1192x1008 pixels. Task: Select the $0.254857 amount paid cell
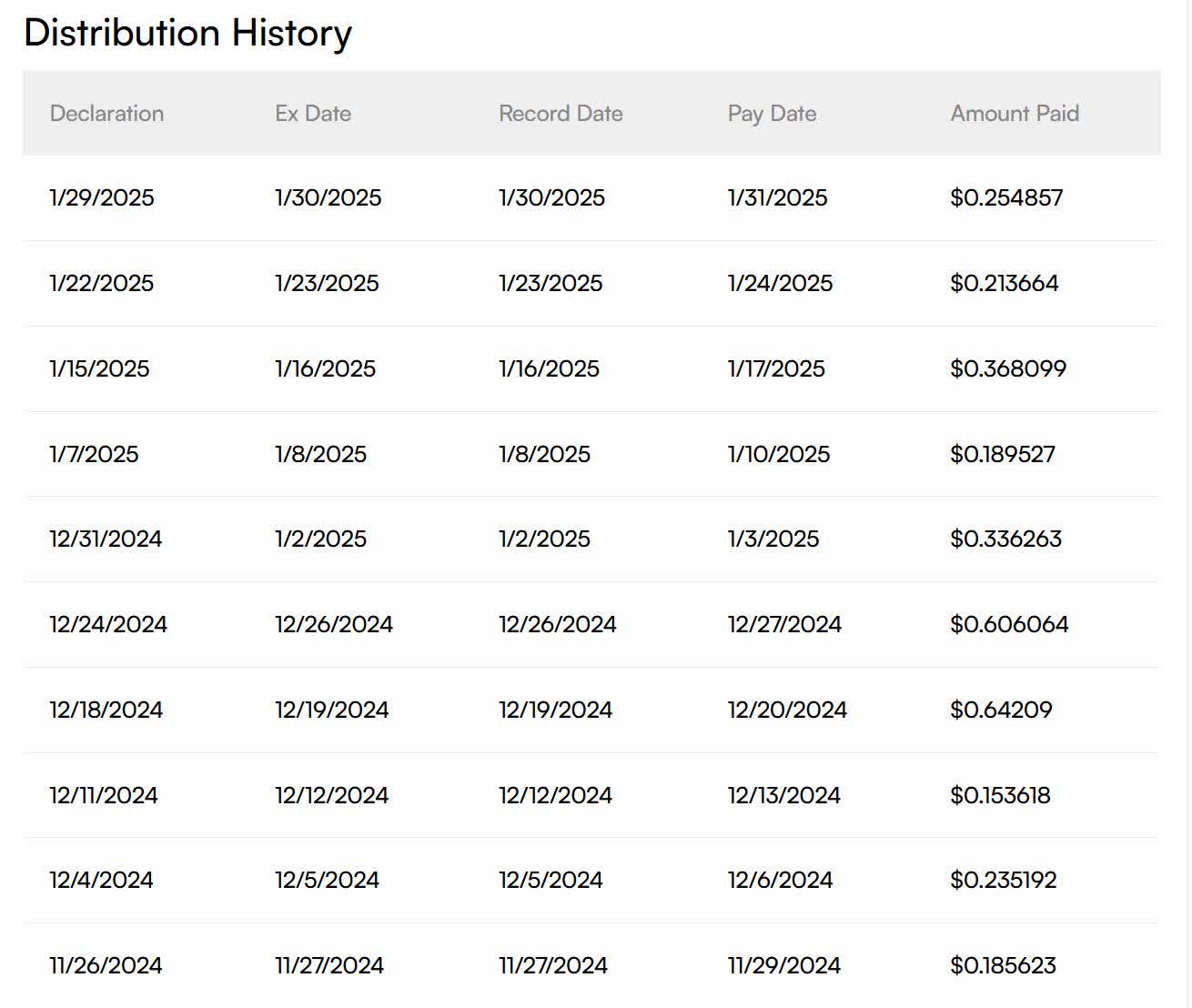[1006, 197]
